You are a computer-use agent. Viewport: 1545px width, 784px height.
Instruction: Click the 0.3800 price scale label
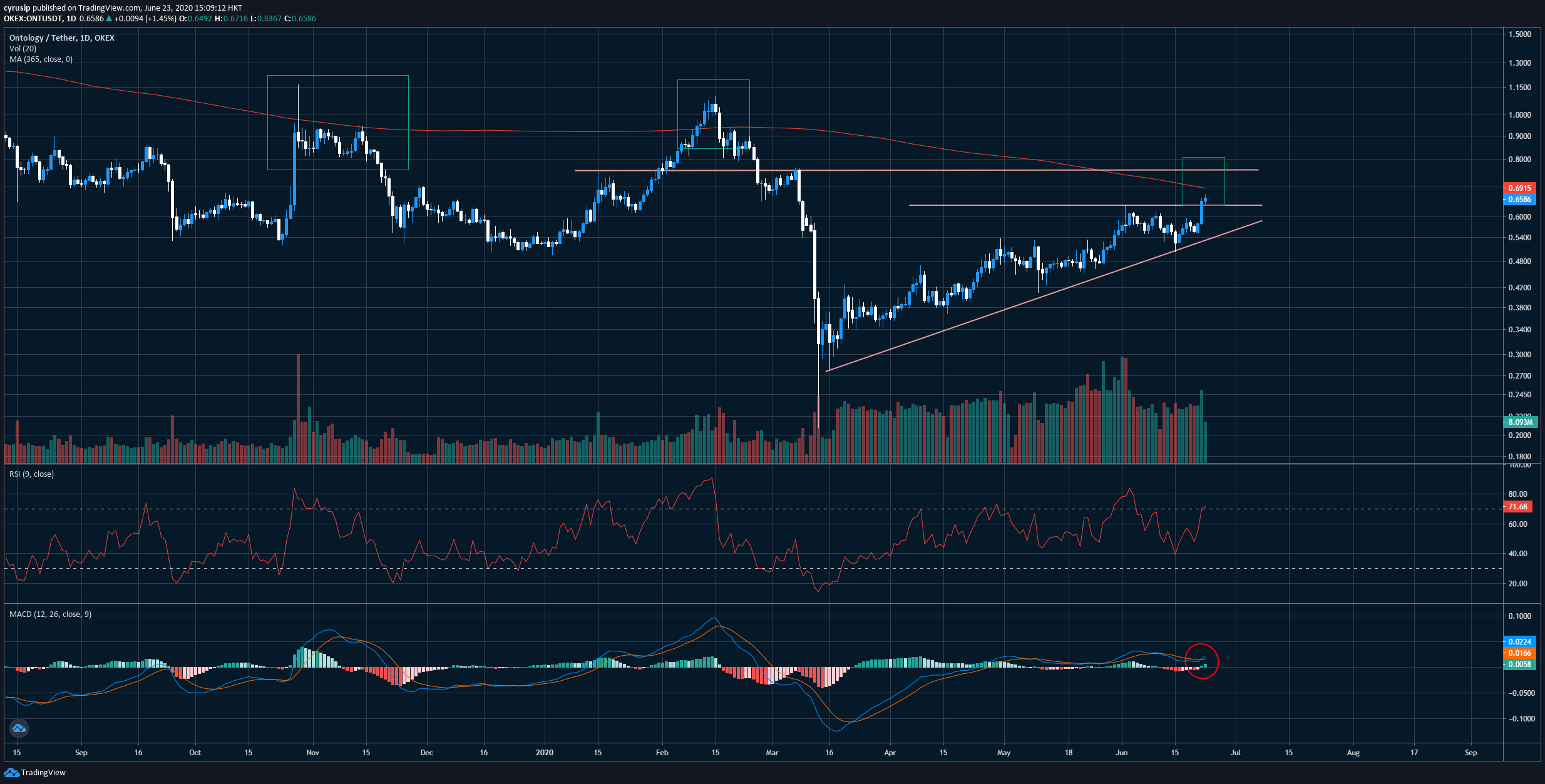point(1520,308)
